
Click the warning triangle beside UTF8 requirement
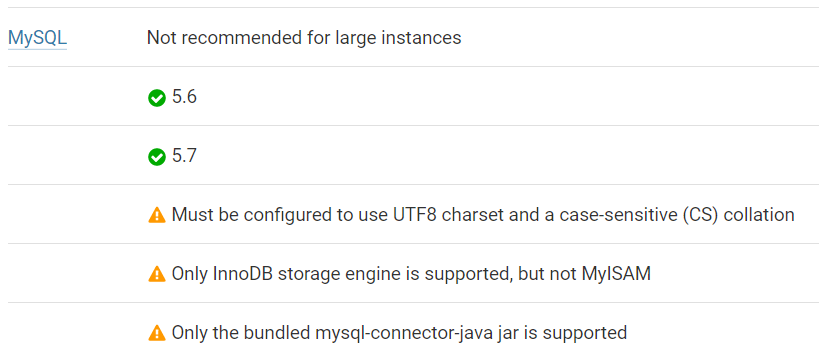coord(157,215)
